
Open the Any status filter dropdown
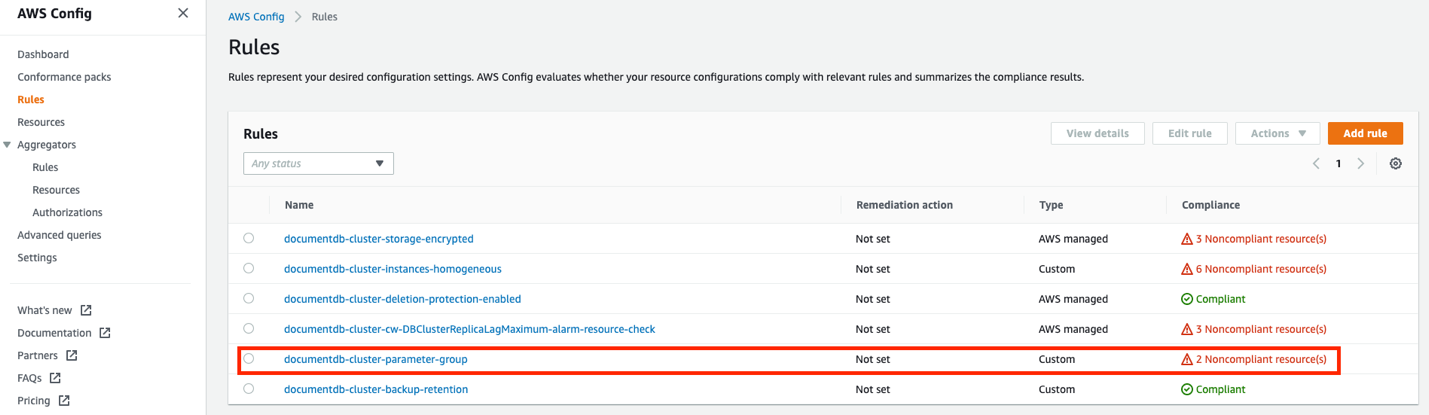tap(318, 164)
